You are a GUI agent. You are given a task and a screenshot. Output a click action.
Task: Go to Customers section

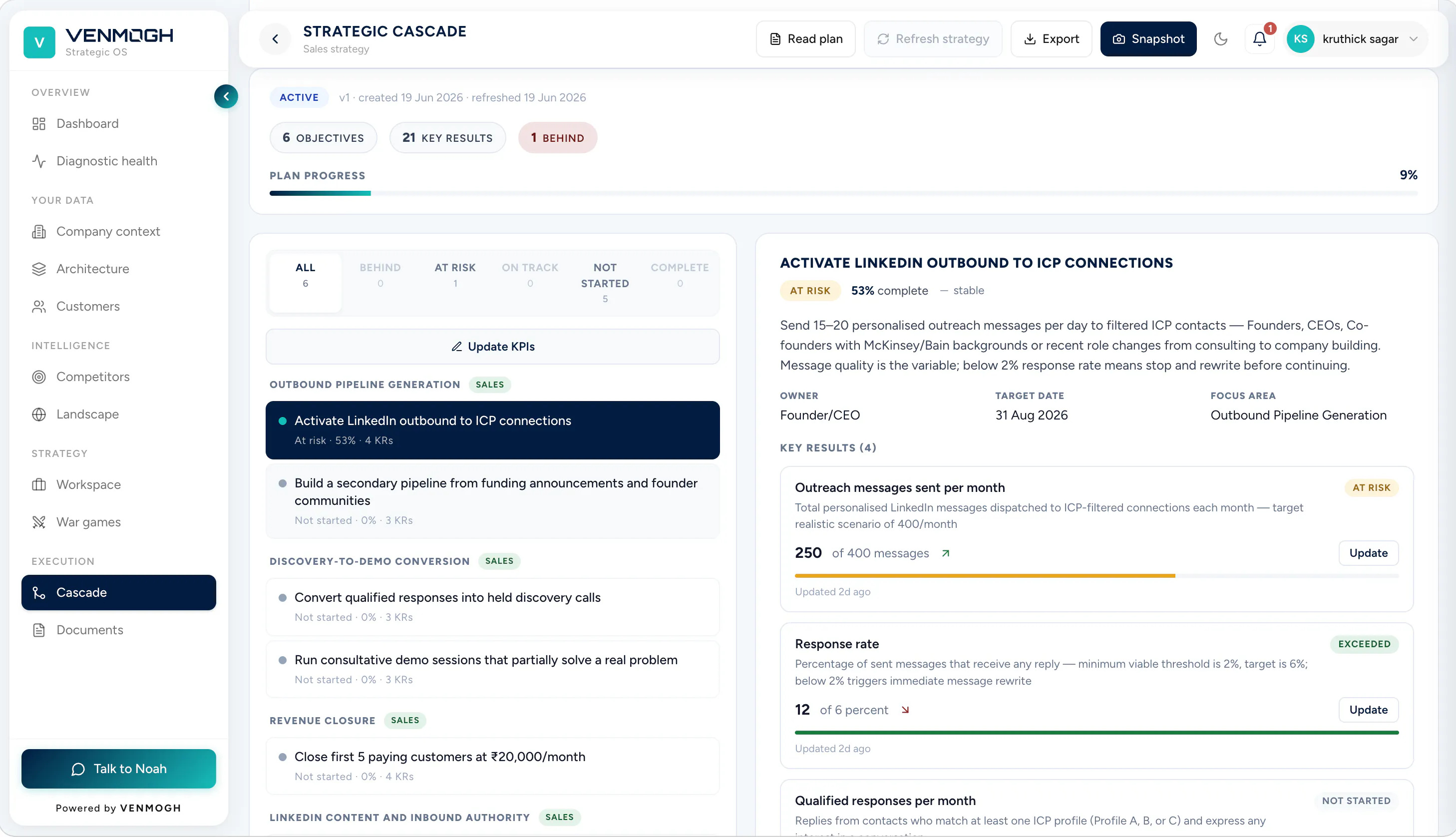click(x=118, y=307)
